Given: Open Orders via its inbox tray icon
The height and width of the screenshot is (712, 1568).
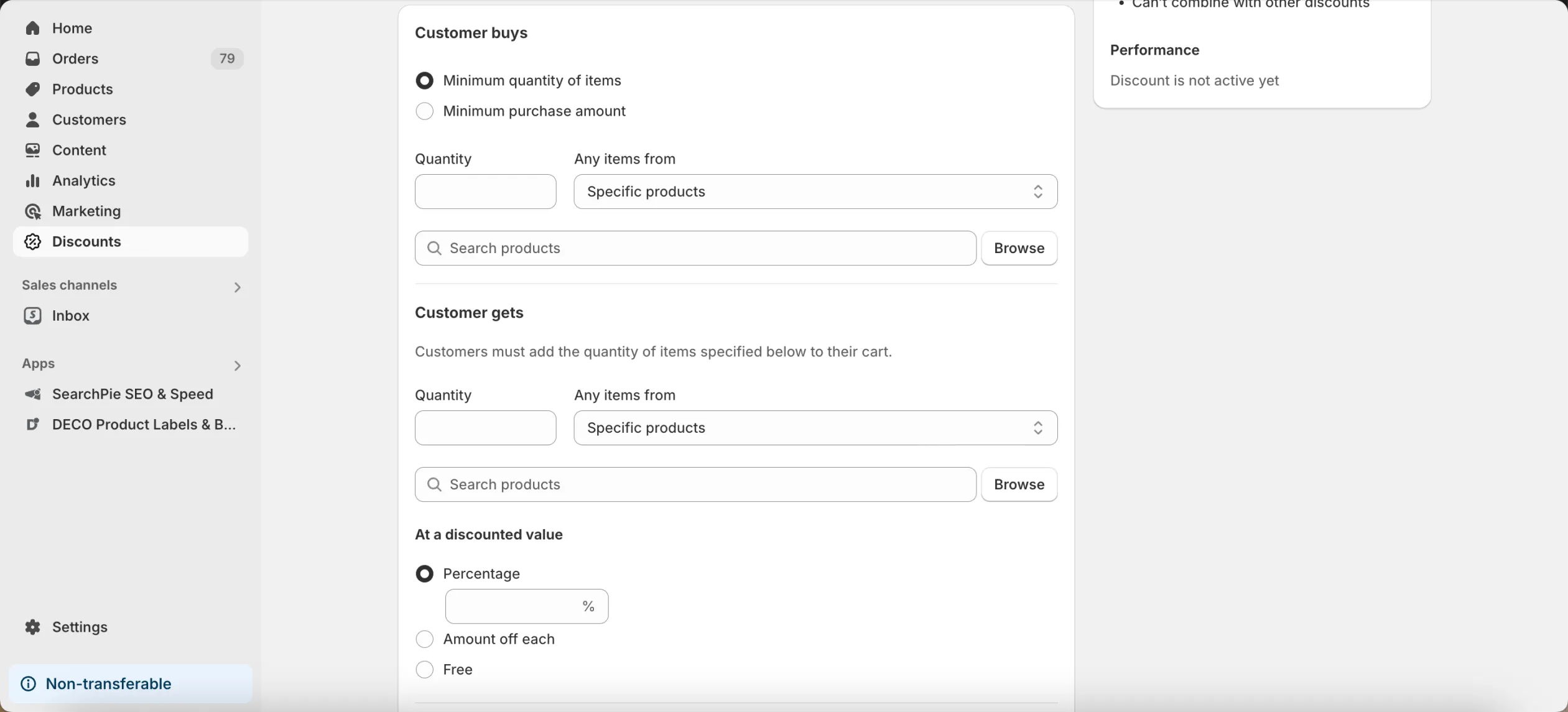Looking at the screenshot, I should coord(32,58).
